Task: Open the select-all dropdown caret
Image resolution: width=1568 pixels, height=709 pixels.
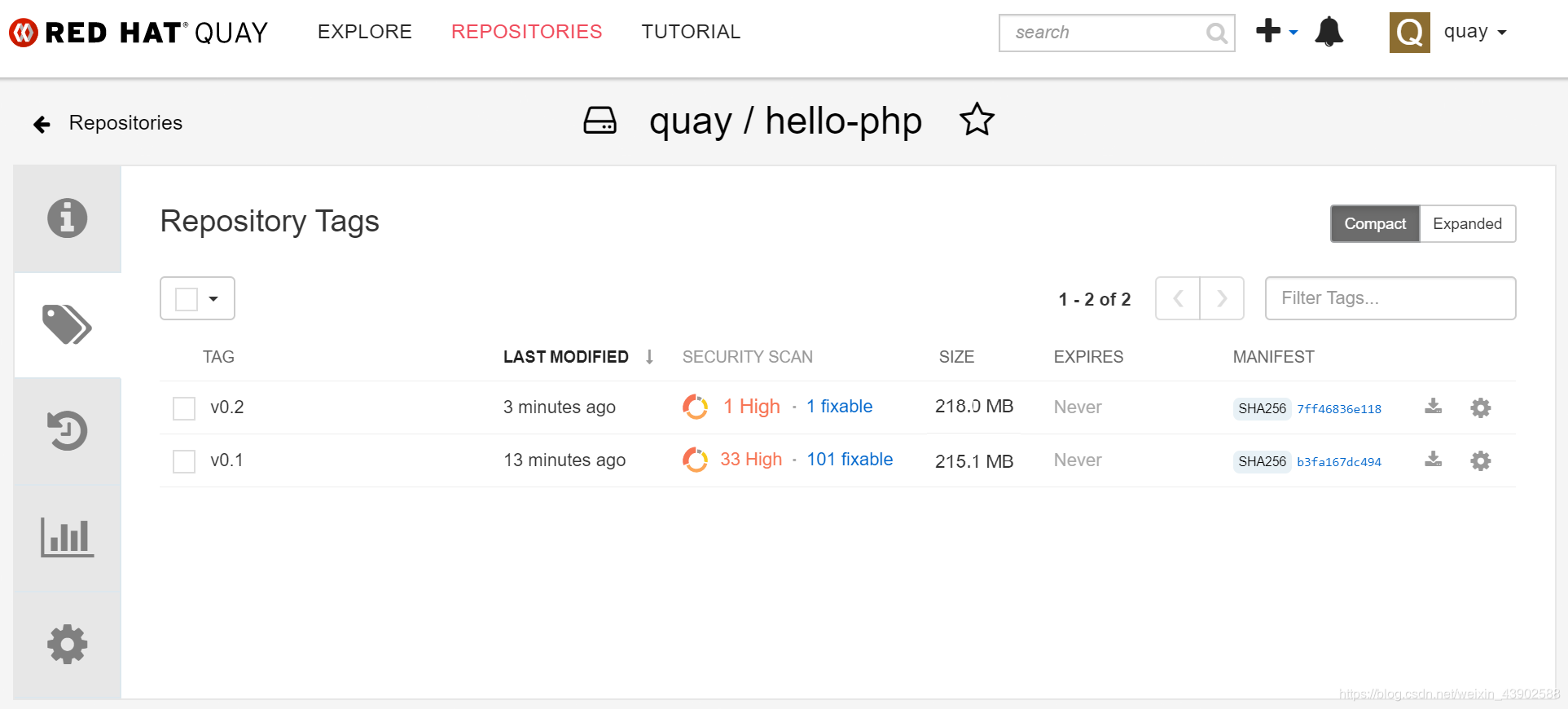Action: tap(213, 299)
